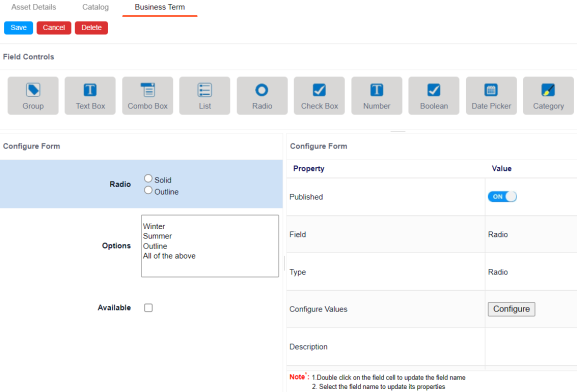Delete the current form
The height and width of the screenshot is (392, 577).
(x=91, y=28)
